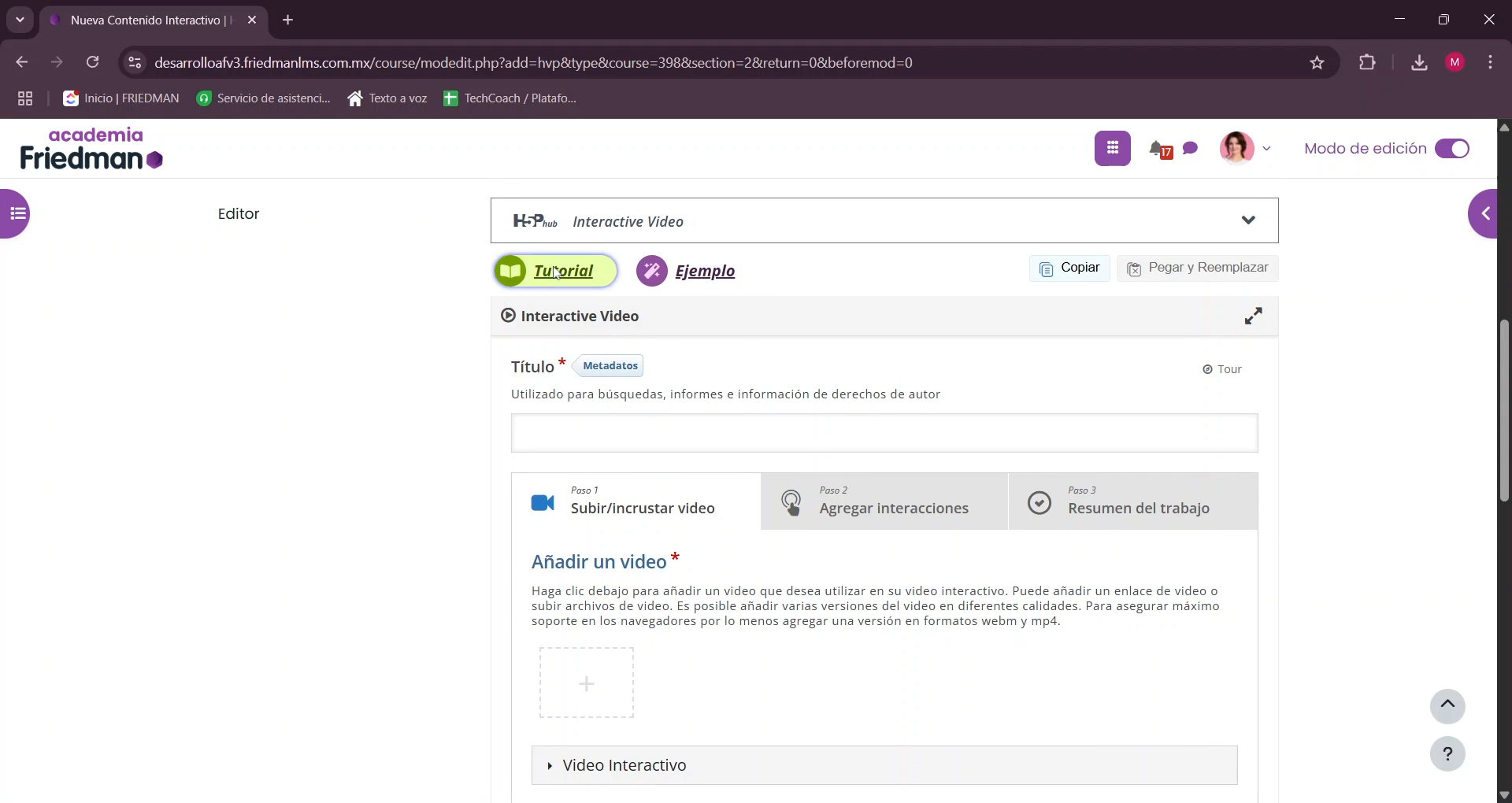This screenshot has width=1512, height=803.
Task: Click the purple Ejemplo wand icon
Action: 652,271
